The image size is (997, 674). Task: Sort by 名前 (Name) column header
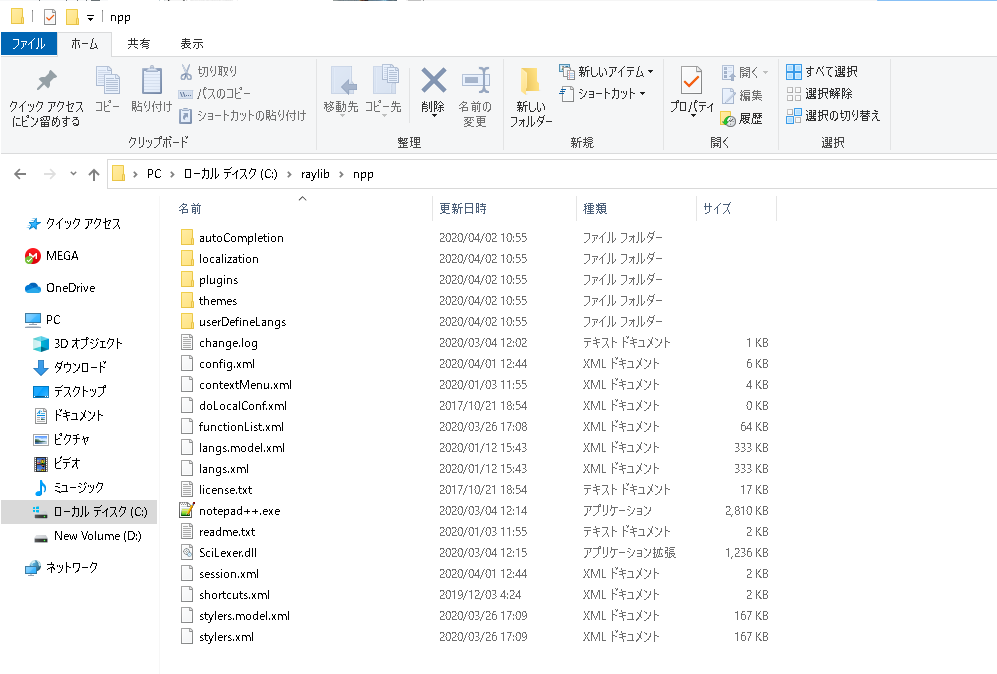189,209
